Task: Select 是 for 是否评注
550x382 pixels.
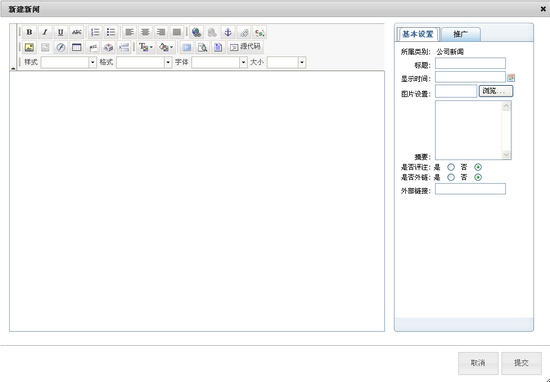Action: tap(451, 167)
